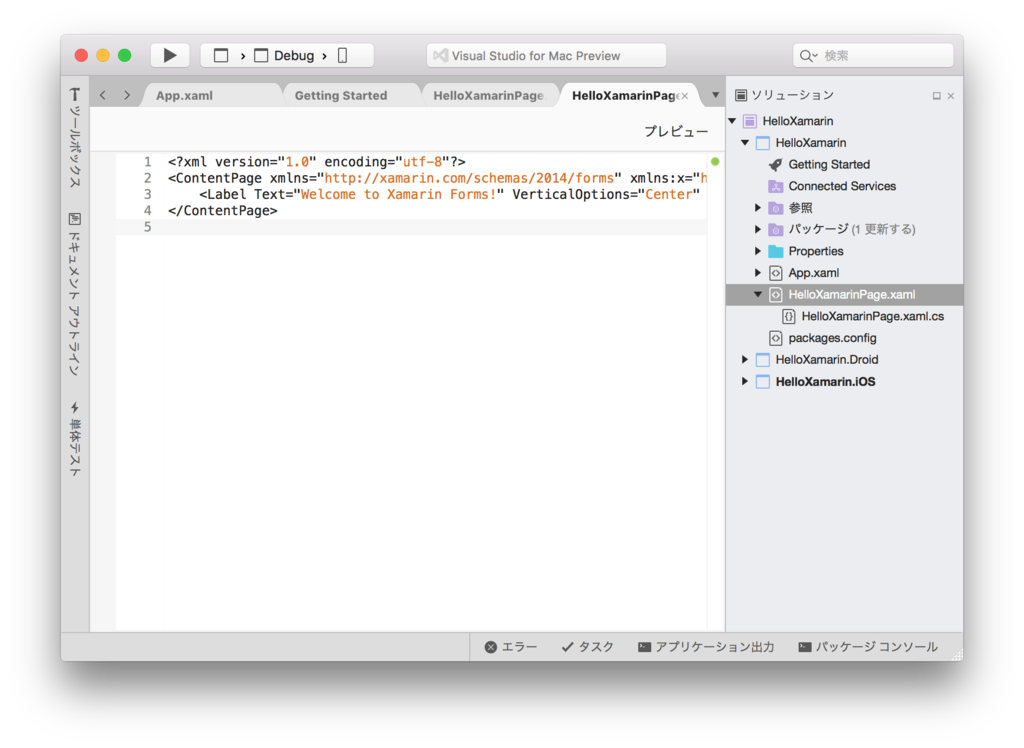Select the App.xaml file icon
The image size is (1024, 748).
775,272
